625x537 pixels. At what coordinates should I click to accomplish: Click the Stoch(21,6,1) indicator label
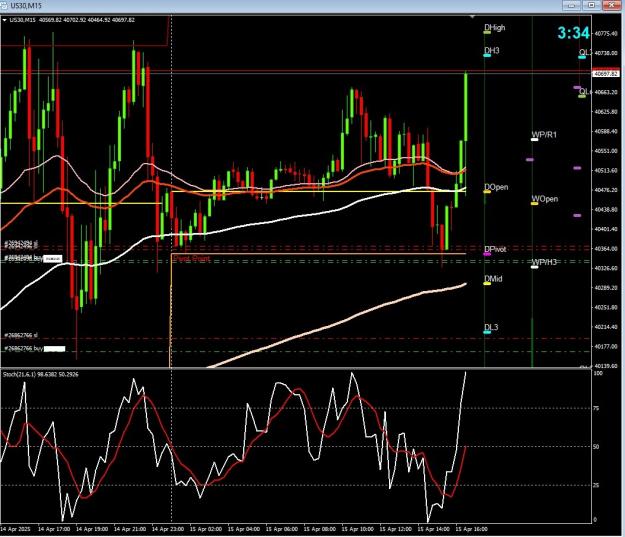click(x=41, y=374)
